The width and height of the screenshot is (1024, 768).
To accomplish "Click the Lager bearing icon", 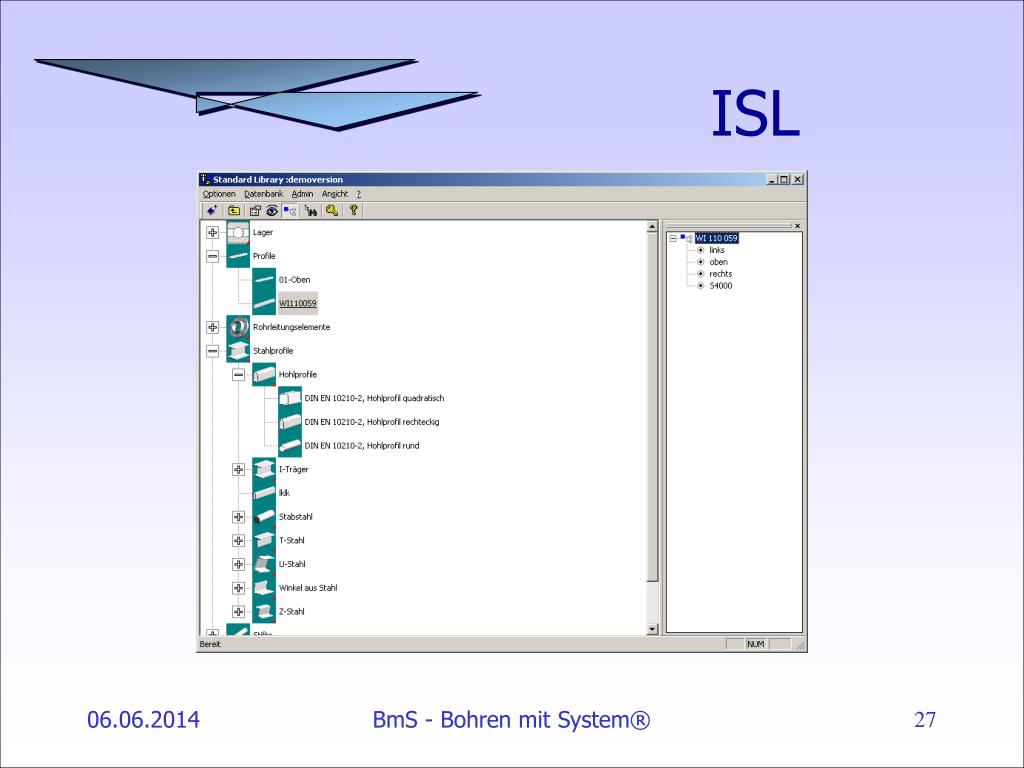I will click(238, 232).
